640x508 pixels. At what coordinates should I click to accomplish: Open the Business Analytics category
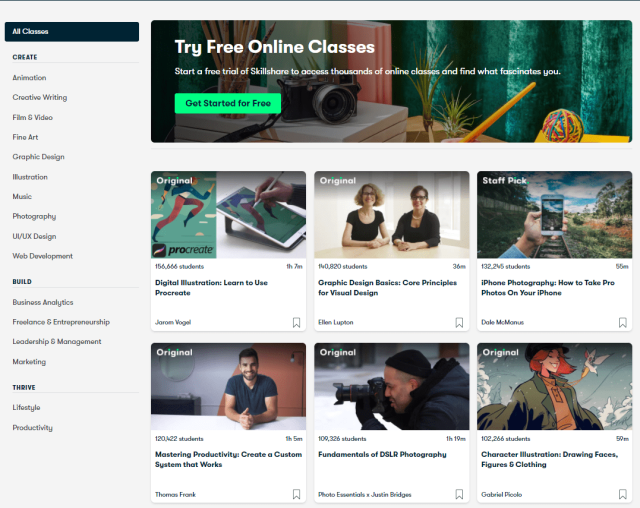(43, 302)
